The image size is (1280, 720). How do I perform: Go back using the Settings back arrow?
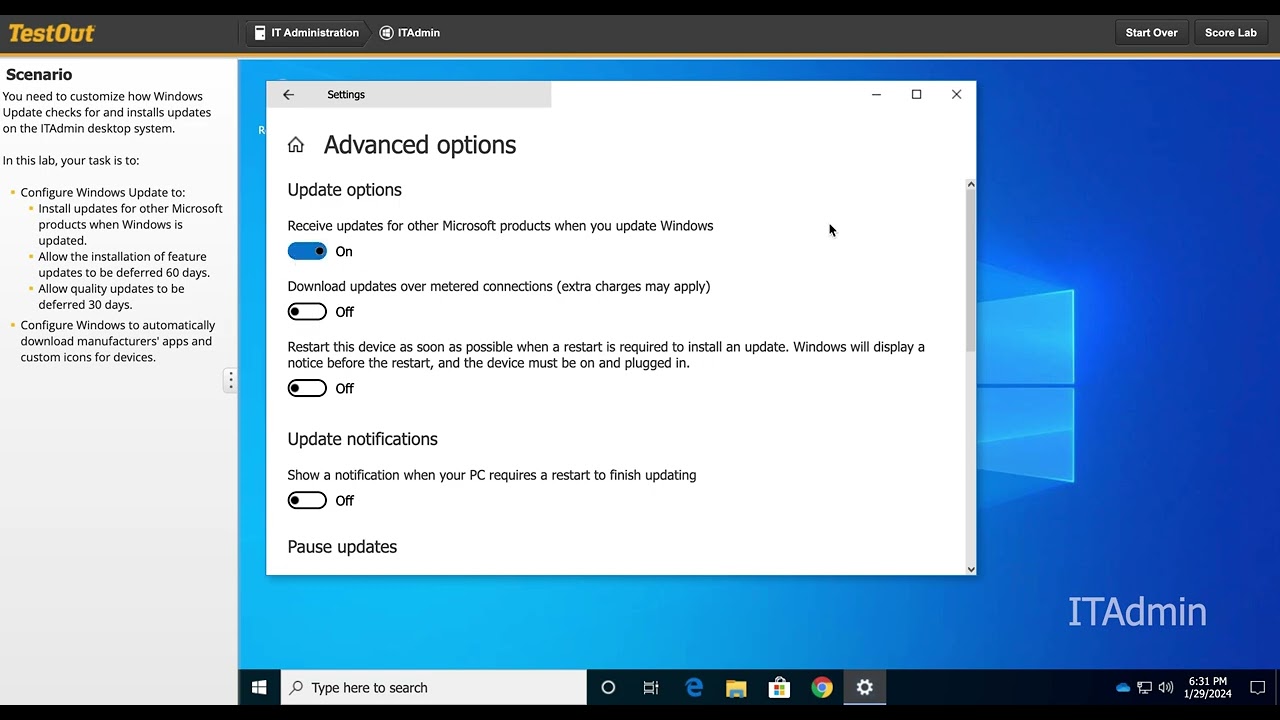click(x=288, y=95)
